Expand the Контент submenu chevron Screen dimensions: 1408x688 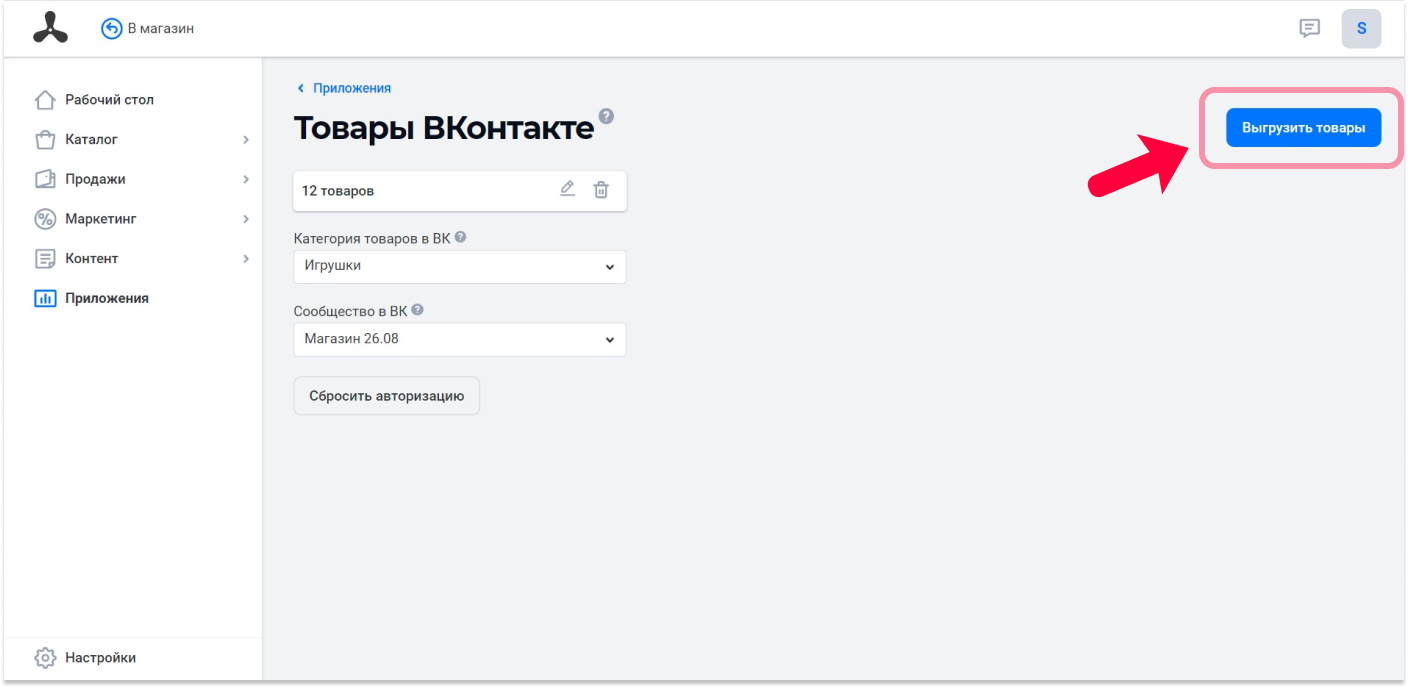point(246,259)
